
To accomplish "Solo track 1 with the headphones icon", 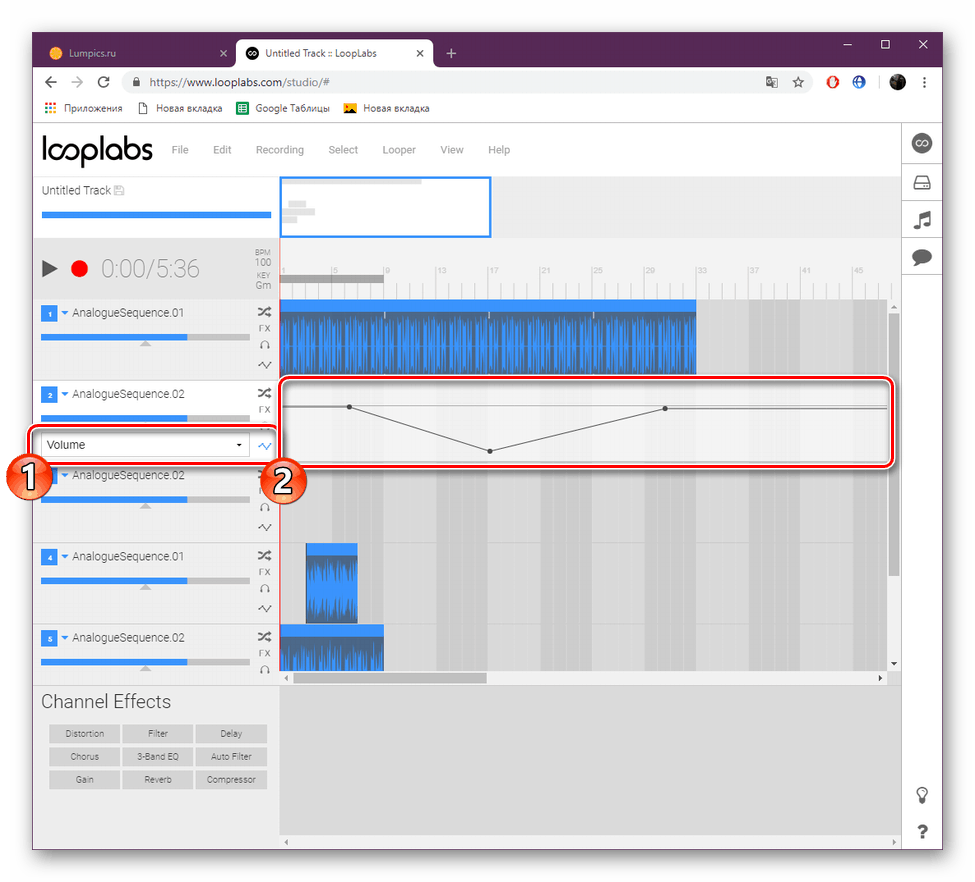I will (264, 345).
